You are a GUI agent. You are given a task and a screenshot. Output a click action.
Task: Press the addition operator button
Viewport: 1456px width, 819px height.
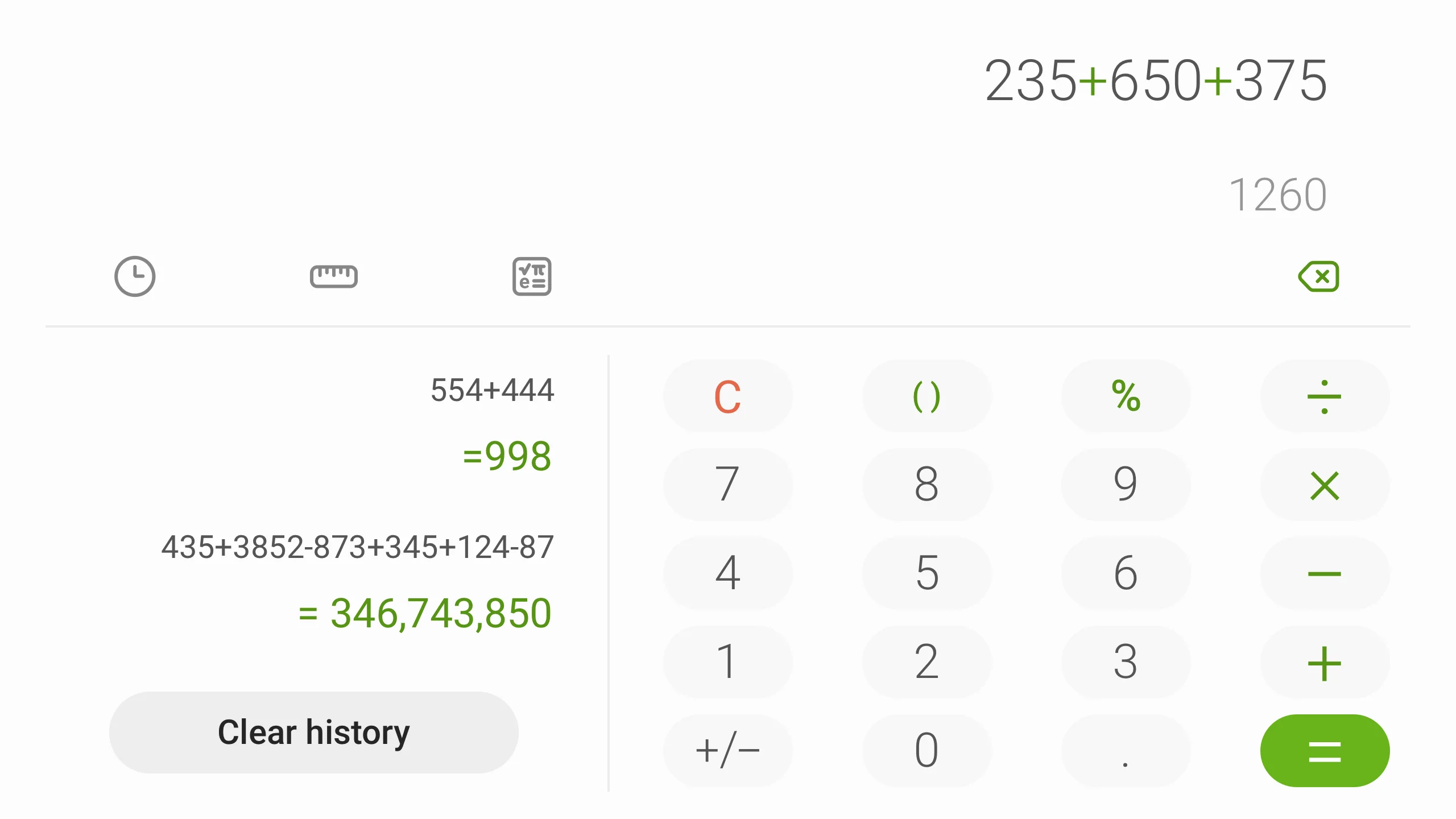click(1325, 661)
